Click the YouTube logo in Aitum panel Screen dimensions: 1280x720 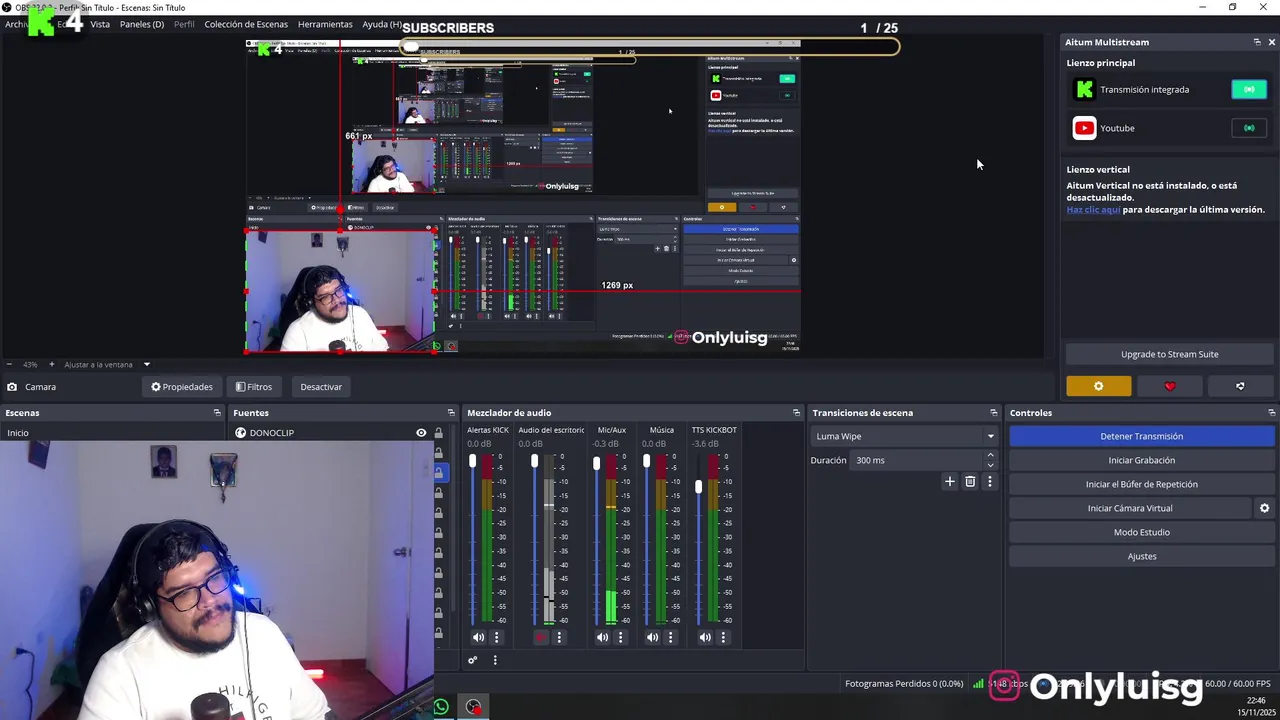coord(1084,128)
